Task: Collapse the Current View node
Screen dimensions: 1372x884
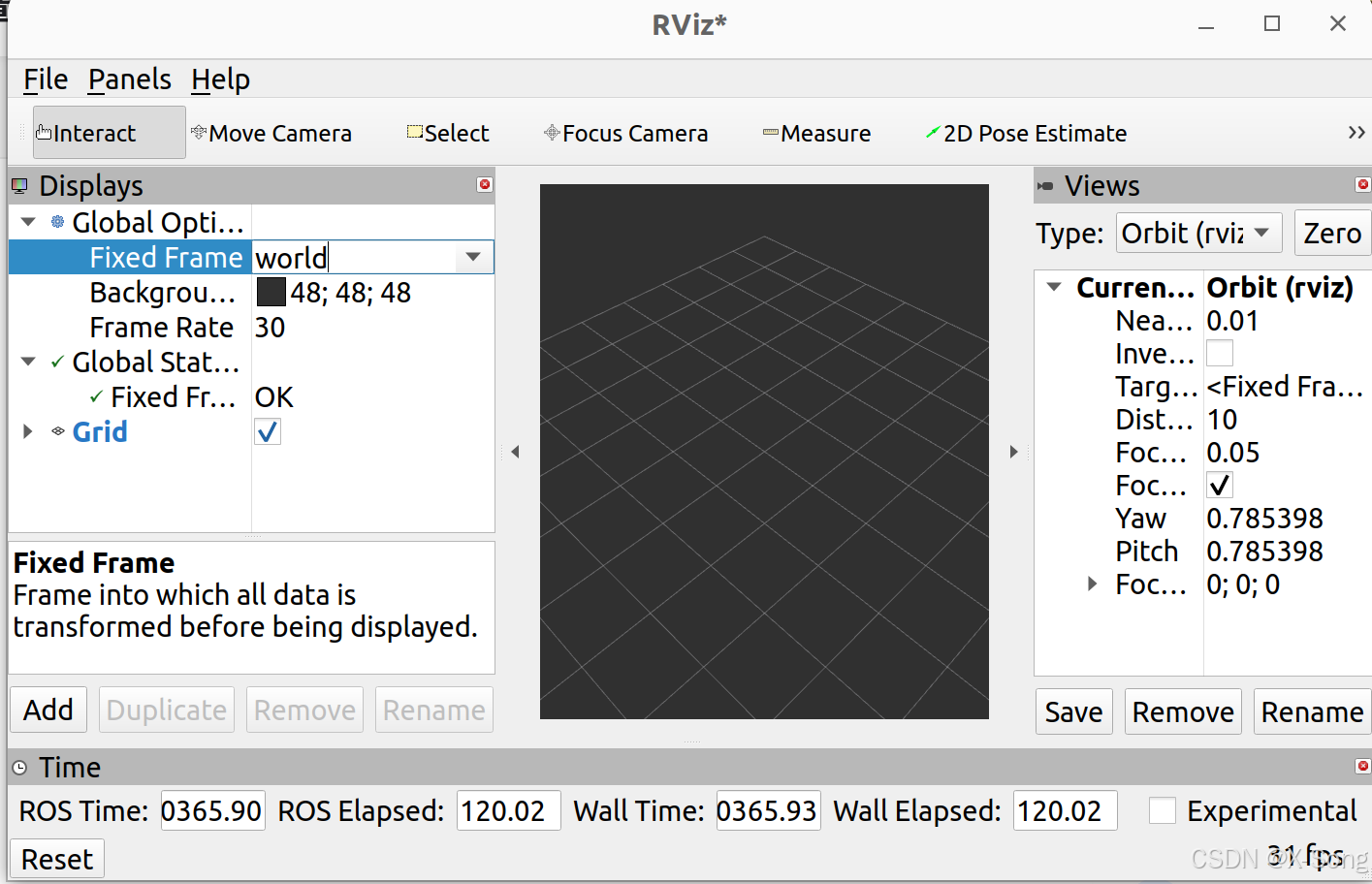Action: tap(1054, 288)
